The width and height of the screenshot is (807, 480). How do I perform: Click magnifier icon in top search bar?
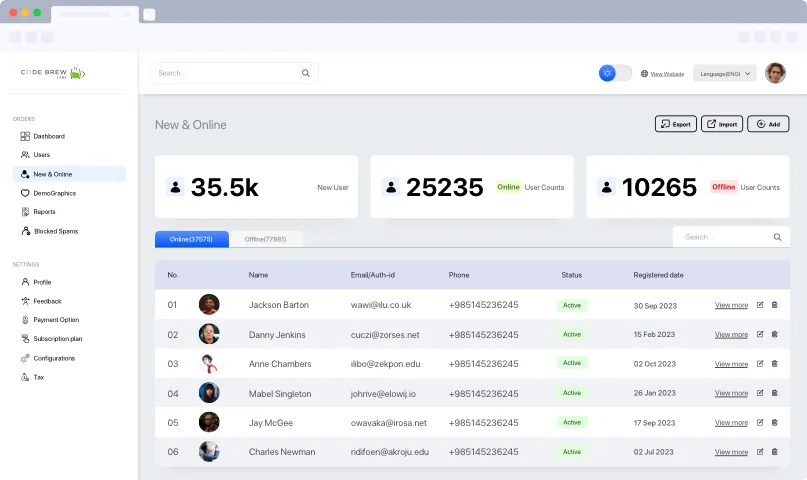(306, 73)
